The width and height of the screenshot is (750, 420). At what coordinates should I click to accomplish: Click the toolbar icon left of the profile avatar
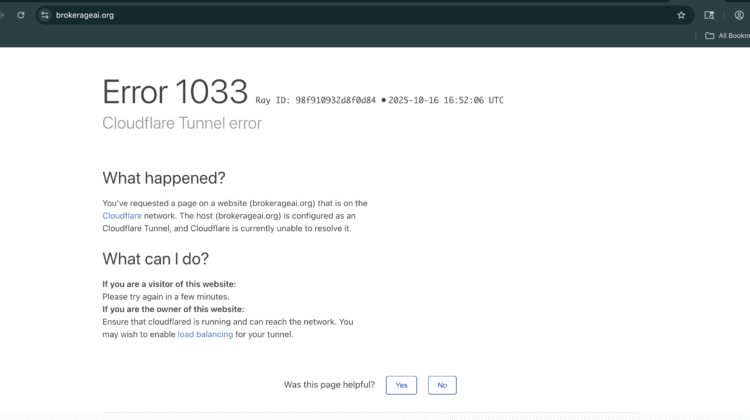click(x=709, y=15)
